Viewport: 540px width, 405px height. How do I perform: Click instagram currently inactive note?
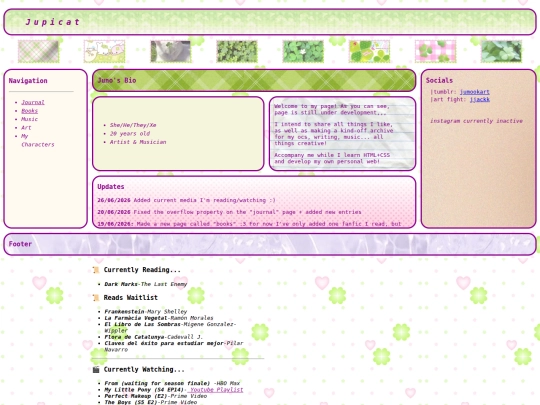click(476, 121)
